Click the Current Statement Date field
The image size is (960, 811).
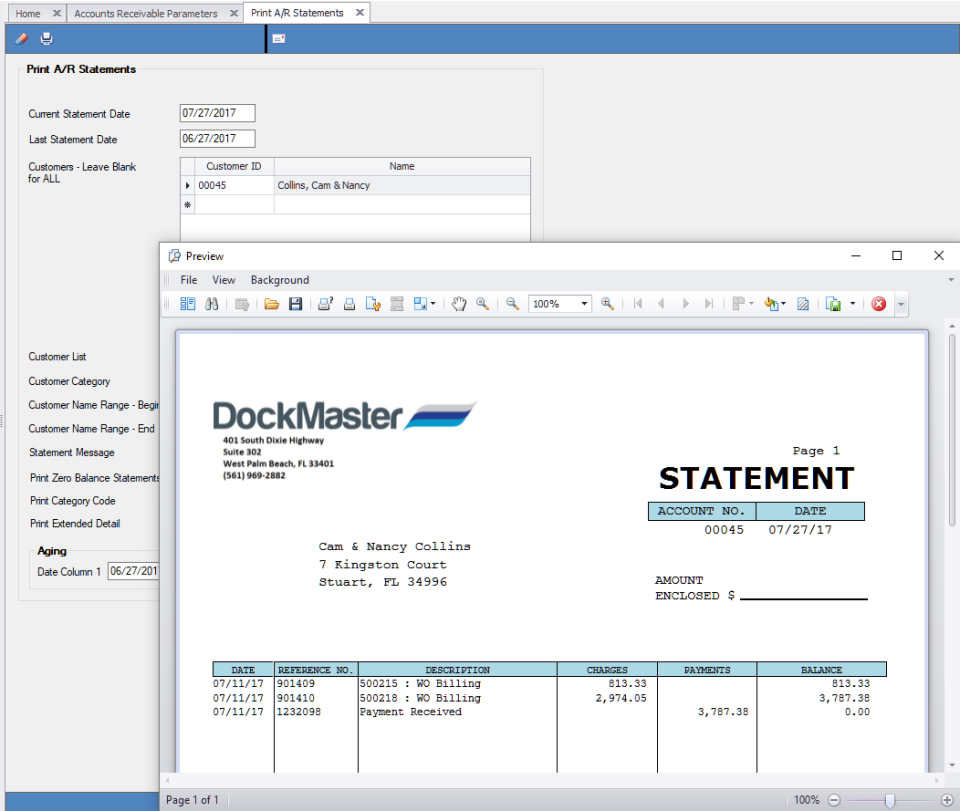pos(216,113)
